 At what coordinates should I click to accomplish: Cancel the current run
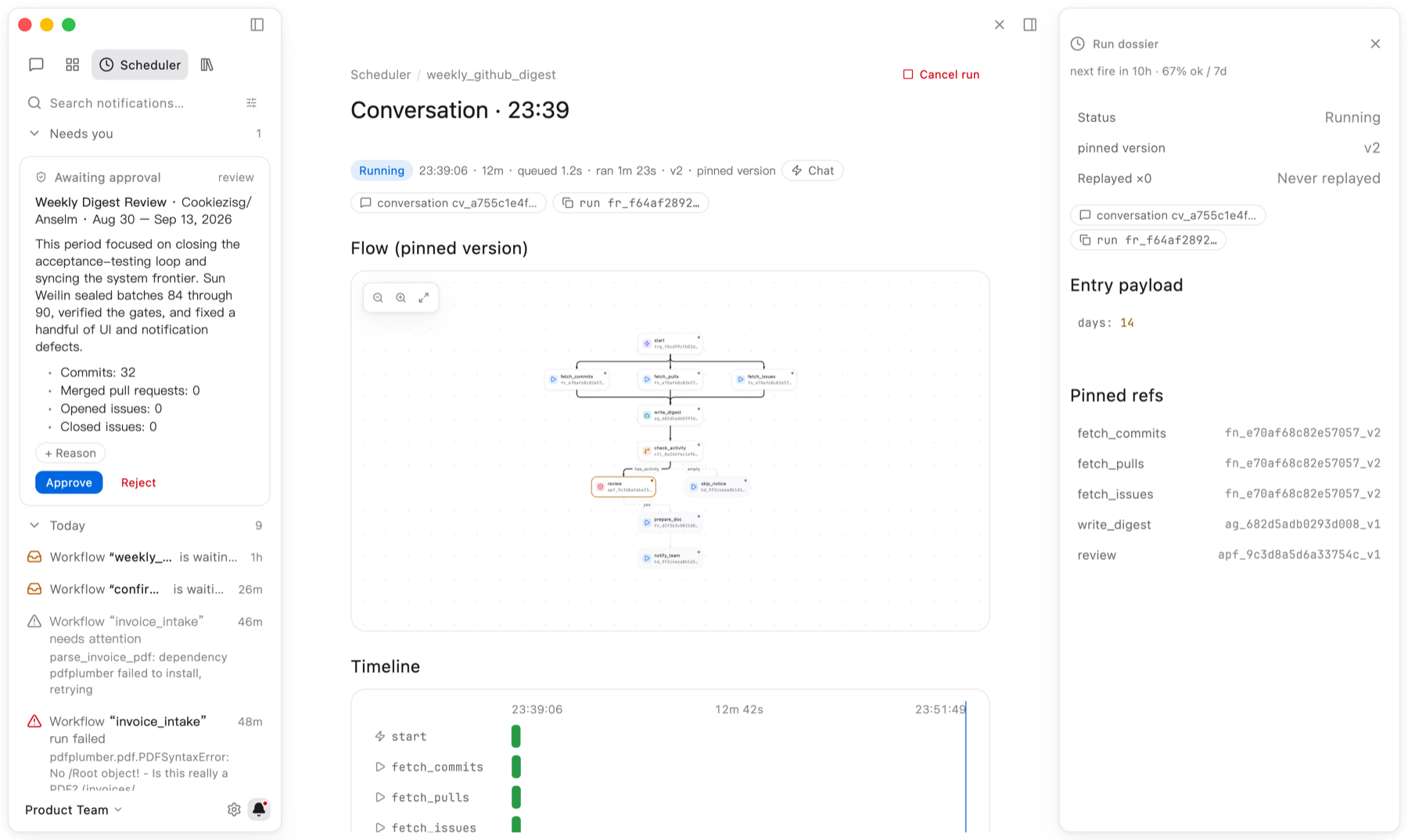(x=941, y=74)
